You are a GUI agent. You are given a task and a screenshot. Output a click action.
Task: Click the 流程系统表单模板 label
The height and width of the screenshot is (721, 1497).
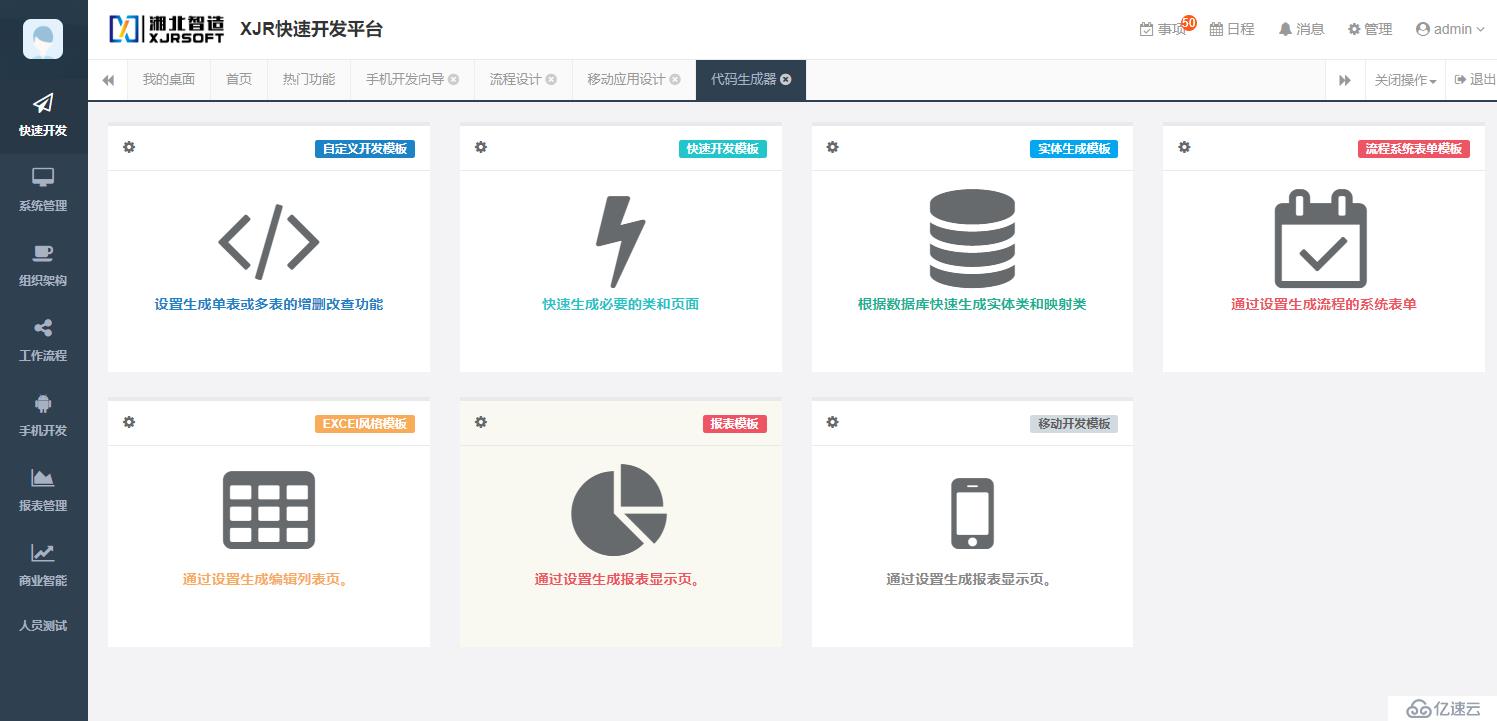point(1414,149)
